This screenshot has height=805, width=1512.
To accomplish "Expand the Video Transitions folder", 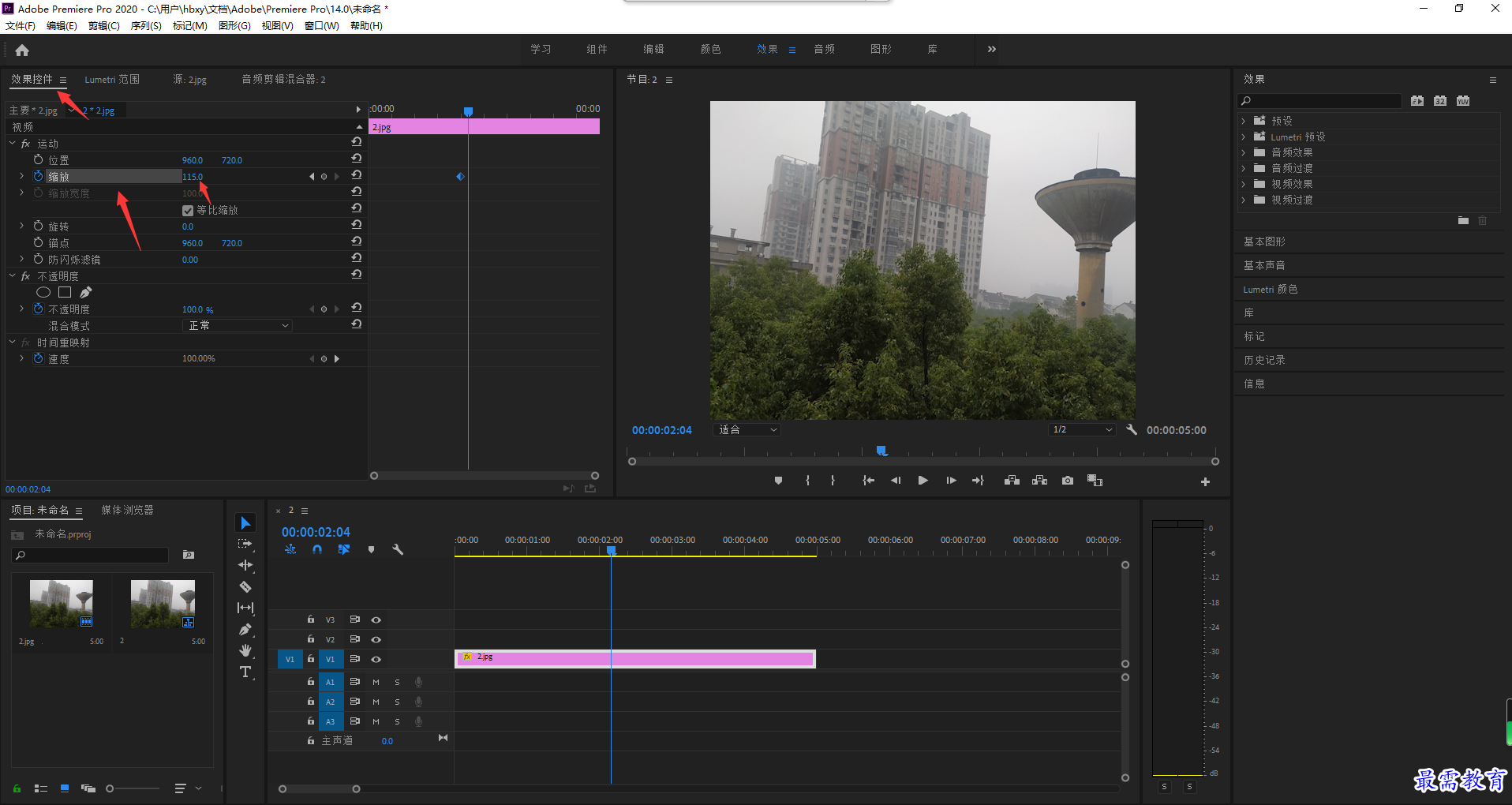I will coord(1243,200).
